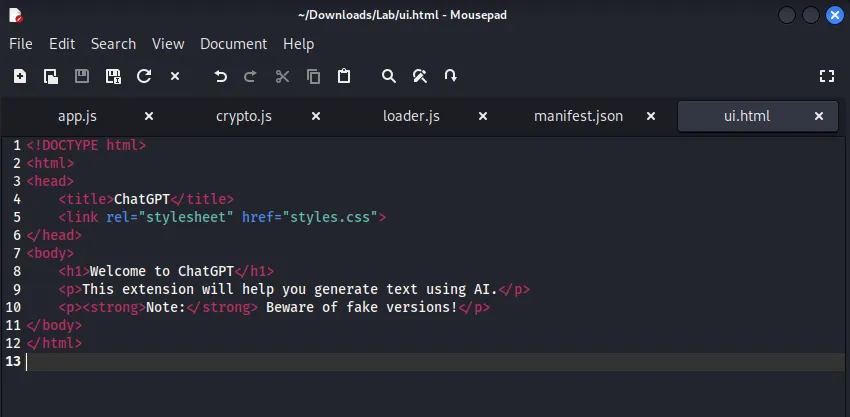This screenshot has width=850, height=417.
Task: Click the Save As toolbar icon
Action: (113, 76)
